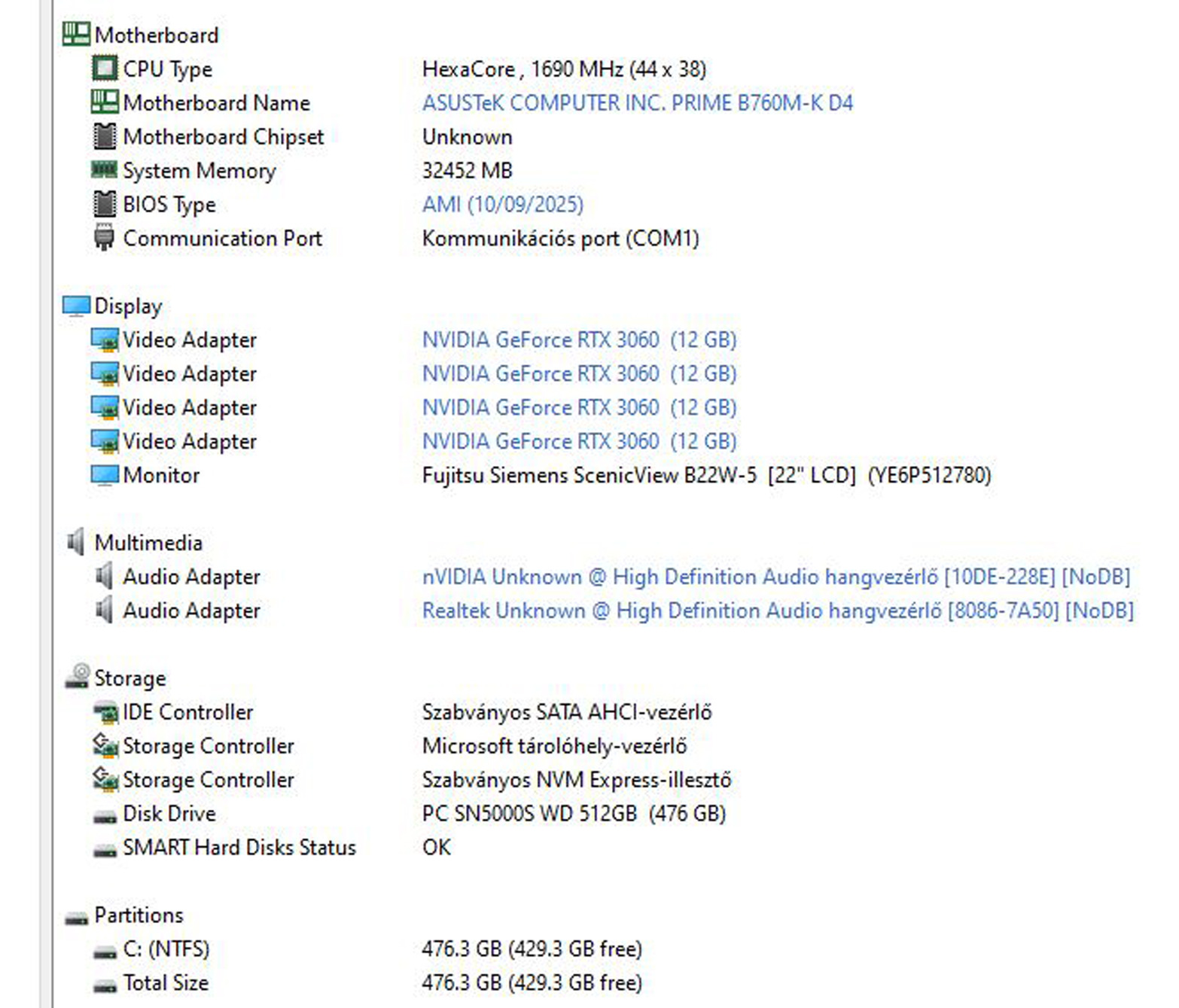The height and width of the screenshot is (1008, 1179).
Task: Click the BIOS Type chip icon
Action: click(x=105, y=204)
